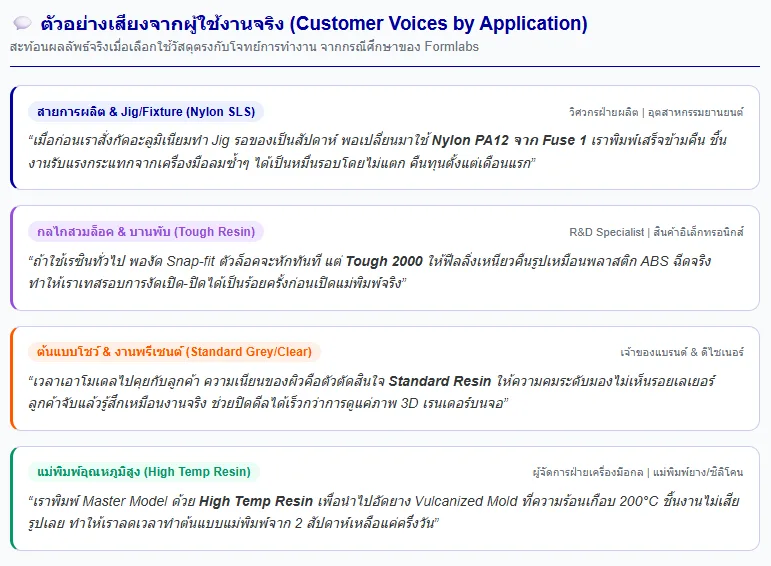This screenshot has height=566, width=771.
Task: Click the 'เจ้าของแบรนด์ & ดีไซเนอร์' author label
Action: [682, 352]
